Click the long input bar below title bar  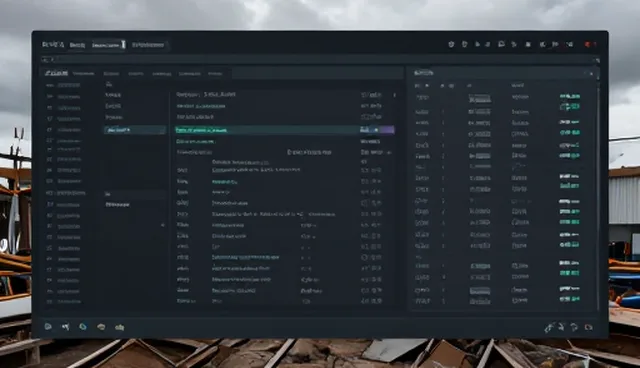coord(320,60)
